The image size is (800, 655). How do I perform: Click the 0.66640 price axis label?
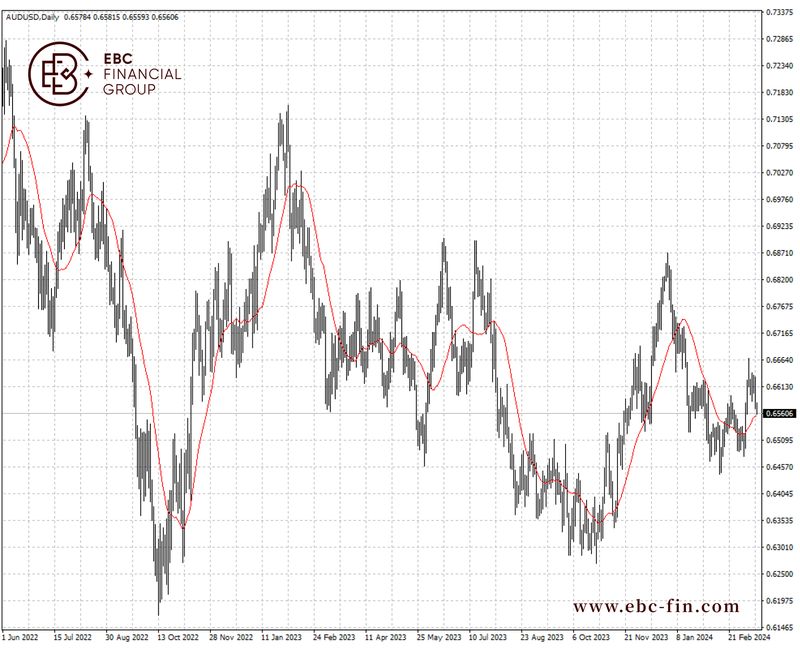click(x=777, y=359)
